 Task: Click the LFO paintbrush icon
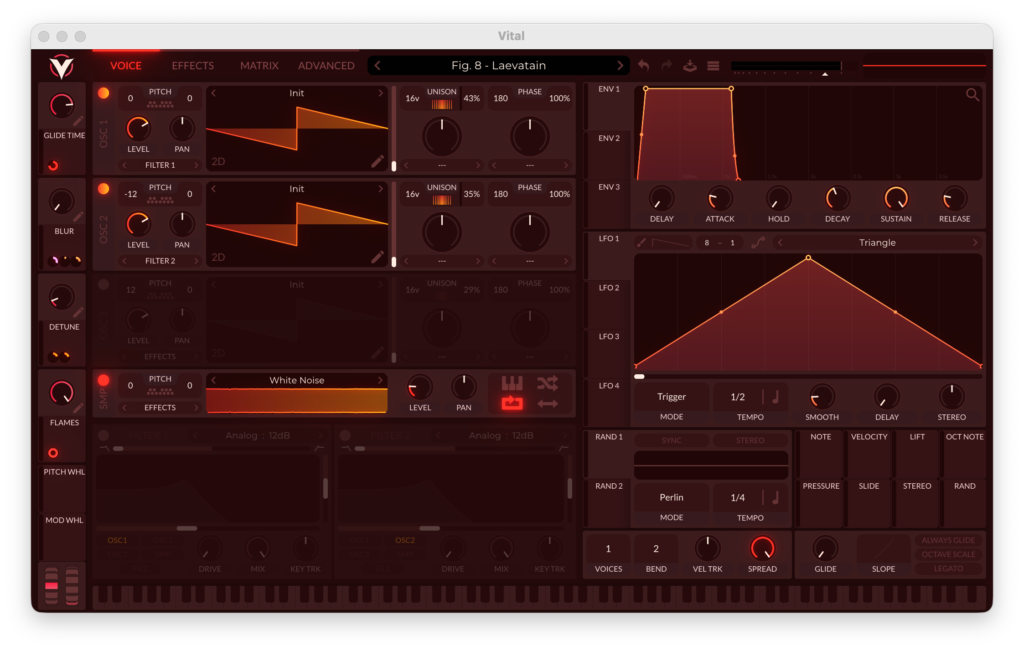tap(642, 242)
